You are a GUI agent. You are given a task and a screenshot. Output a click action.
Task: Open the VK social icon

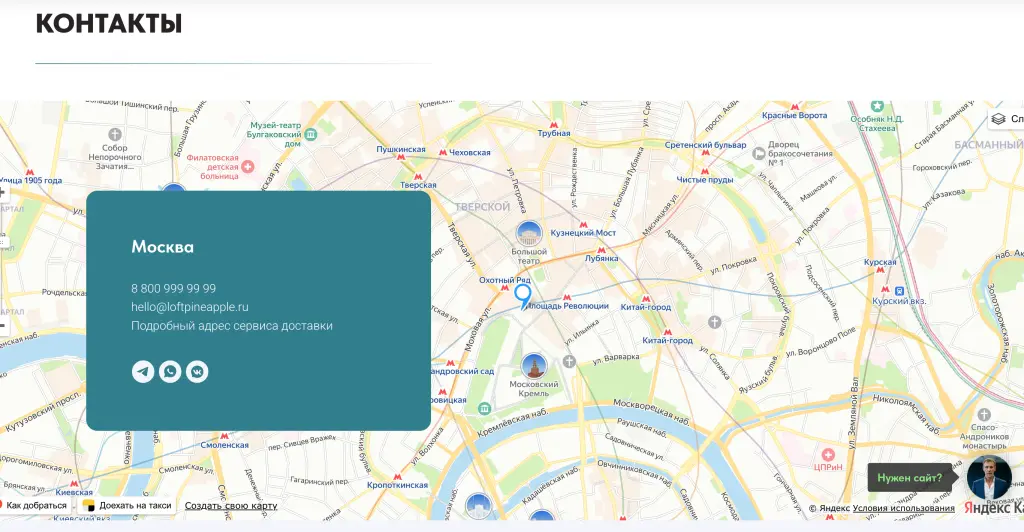[x=197, y=371]
